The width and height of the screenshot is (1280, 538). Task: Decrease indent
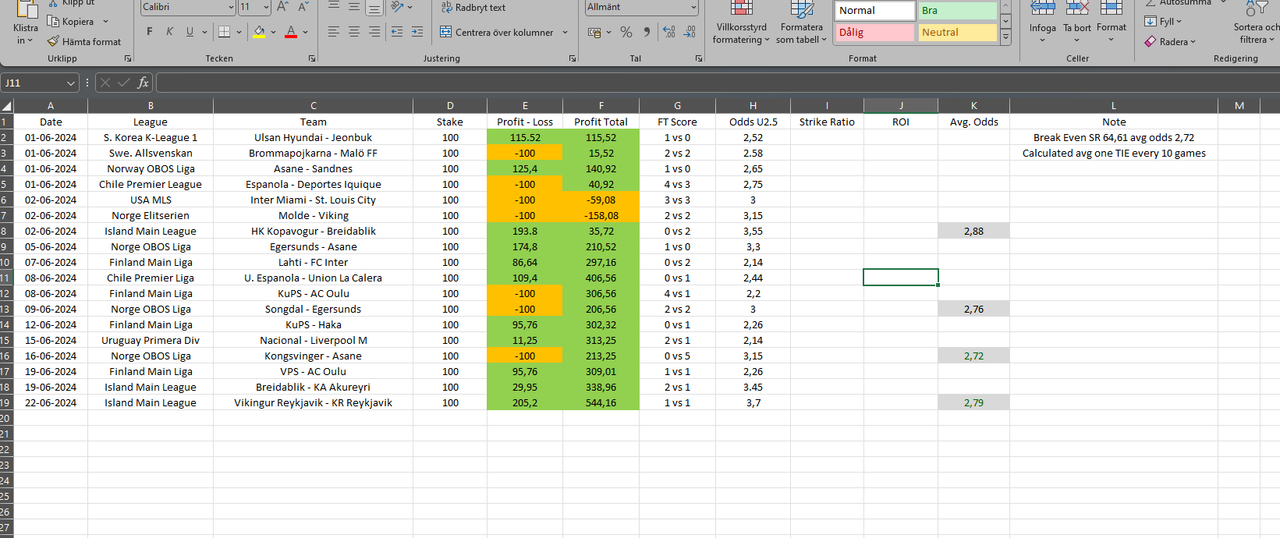[x=399, y=32]
